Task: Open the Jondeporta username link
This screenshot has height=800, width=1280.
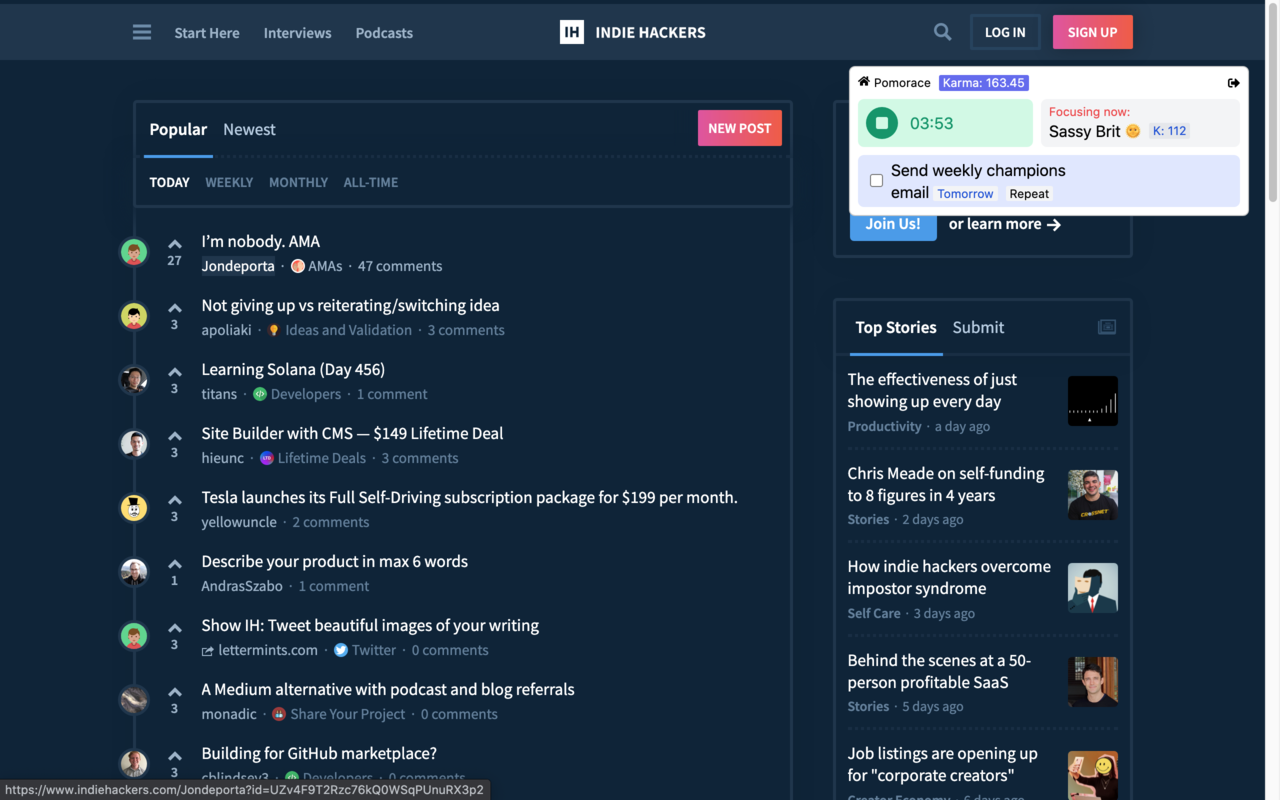Action: coord(238,266)
